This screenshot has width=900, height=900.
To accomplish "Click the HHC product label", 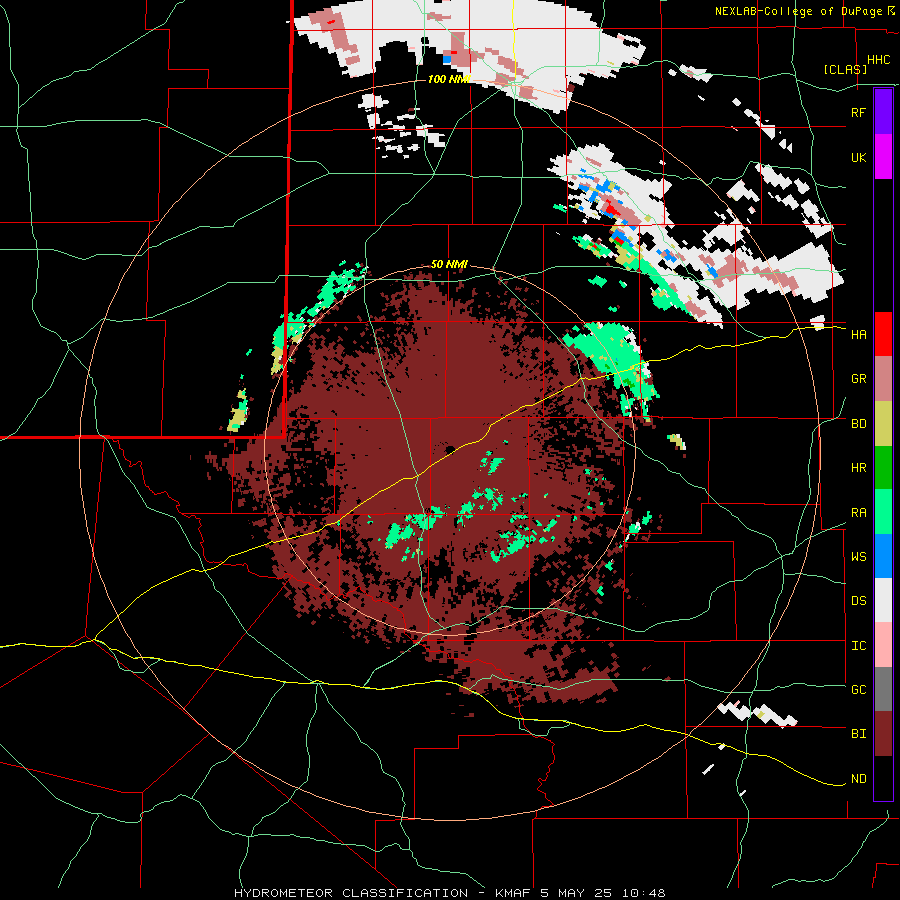I will coord(879,60).
